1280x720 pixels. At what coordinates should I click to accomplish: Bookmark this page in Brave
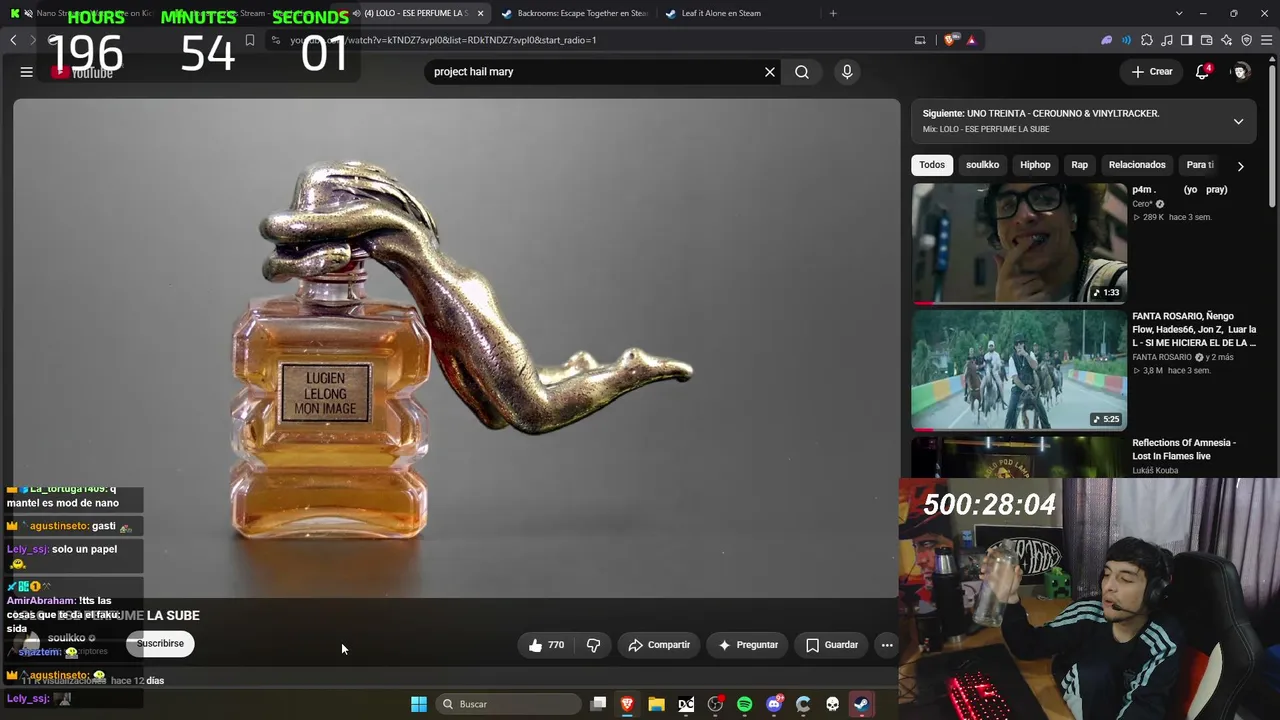pos(250,40)
